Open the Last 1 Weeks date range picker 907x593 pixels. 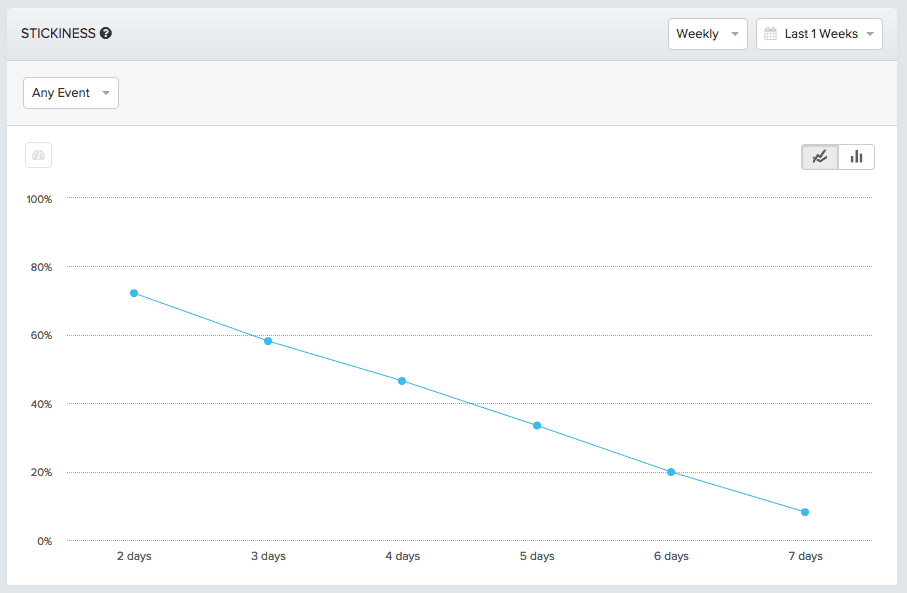click(819, 33)
